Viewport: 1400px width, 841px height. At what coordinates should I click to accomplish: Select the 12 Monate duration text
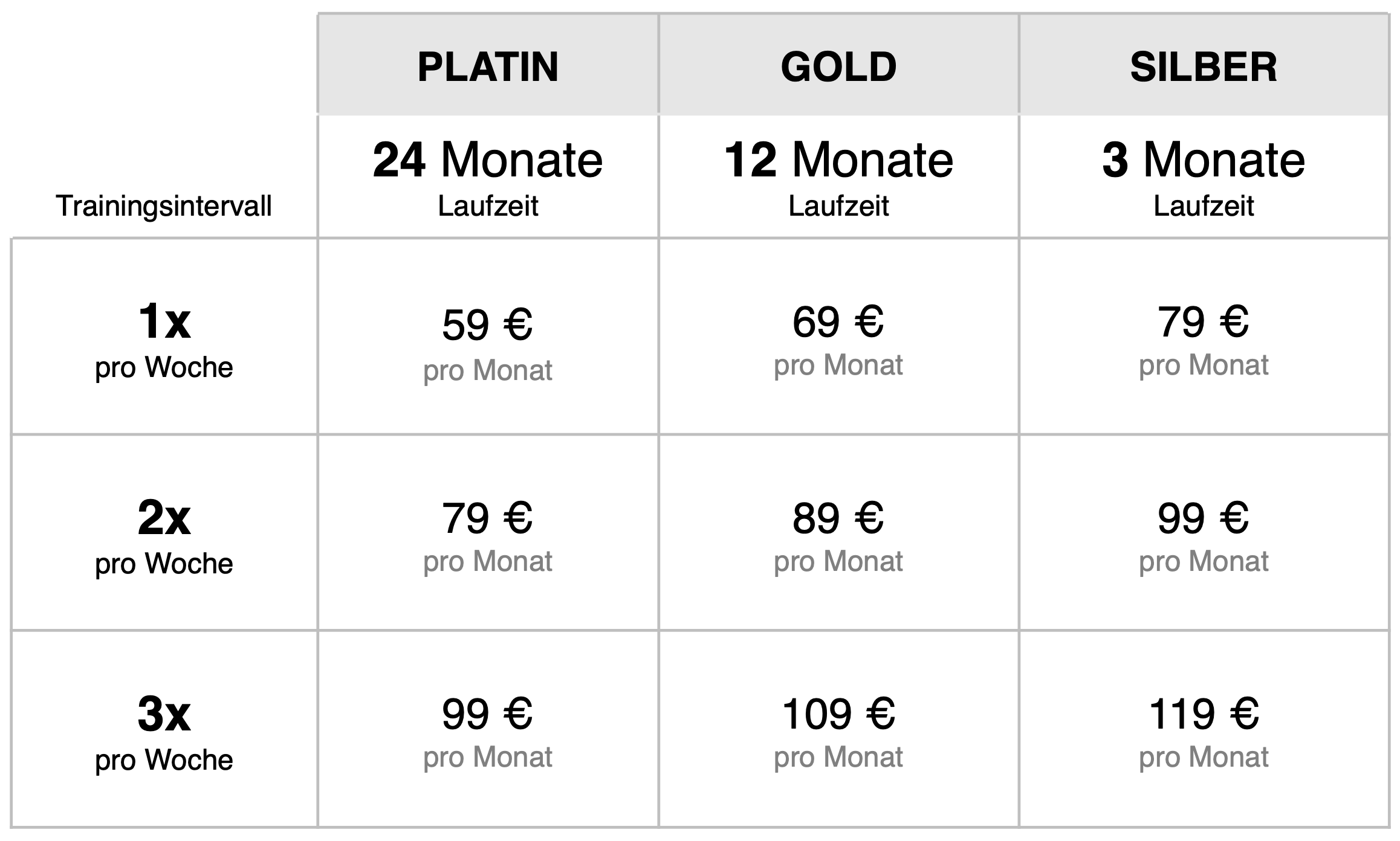click(838, 161)
